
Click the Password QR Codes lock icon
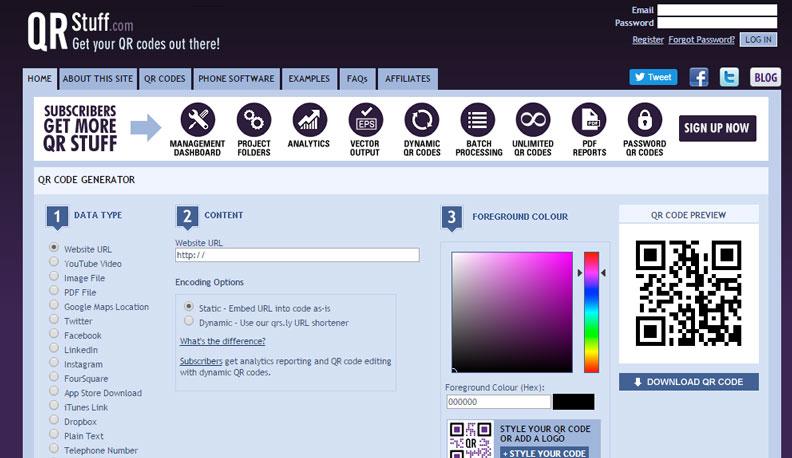click(645, 120)
